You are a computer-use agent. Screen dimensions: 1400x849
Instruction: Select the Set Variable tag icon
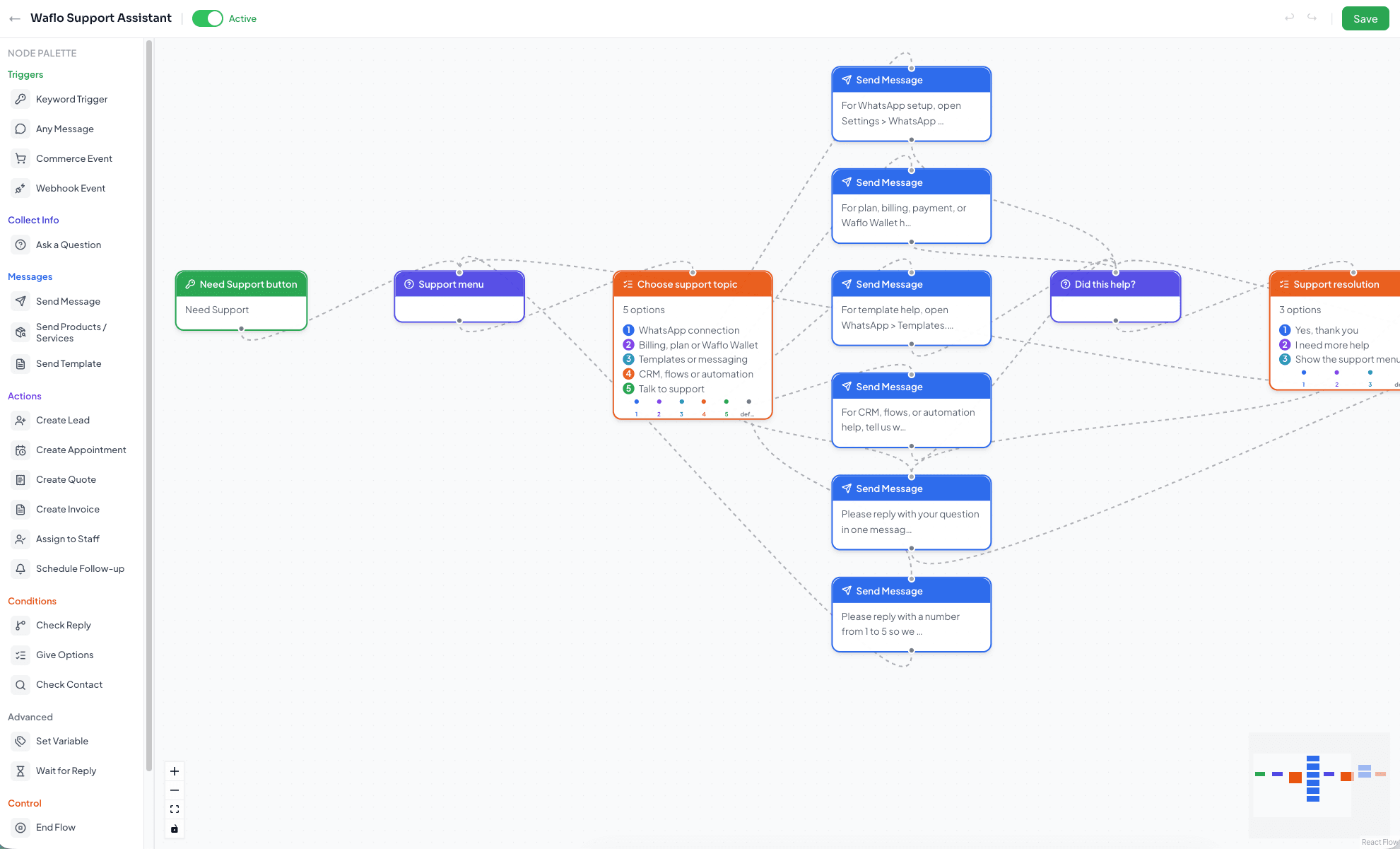coord(20,741)
